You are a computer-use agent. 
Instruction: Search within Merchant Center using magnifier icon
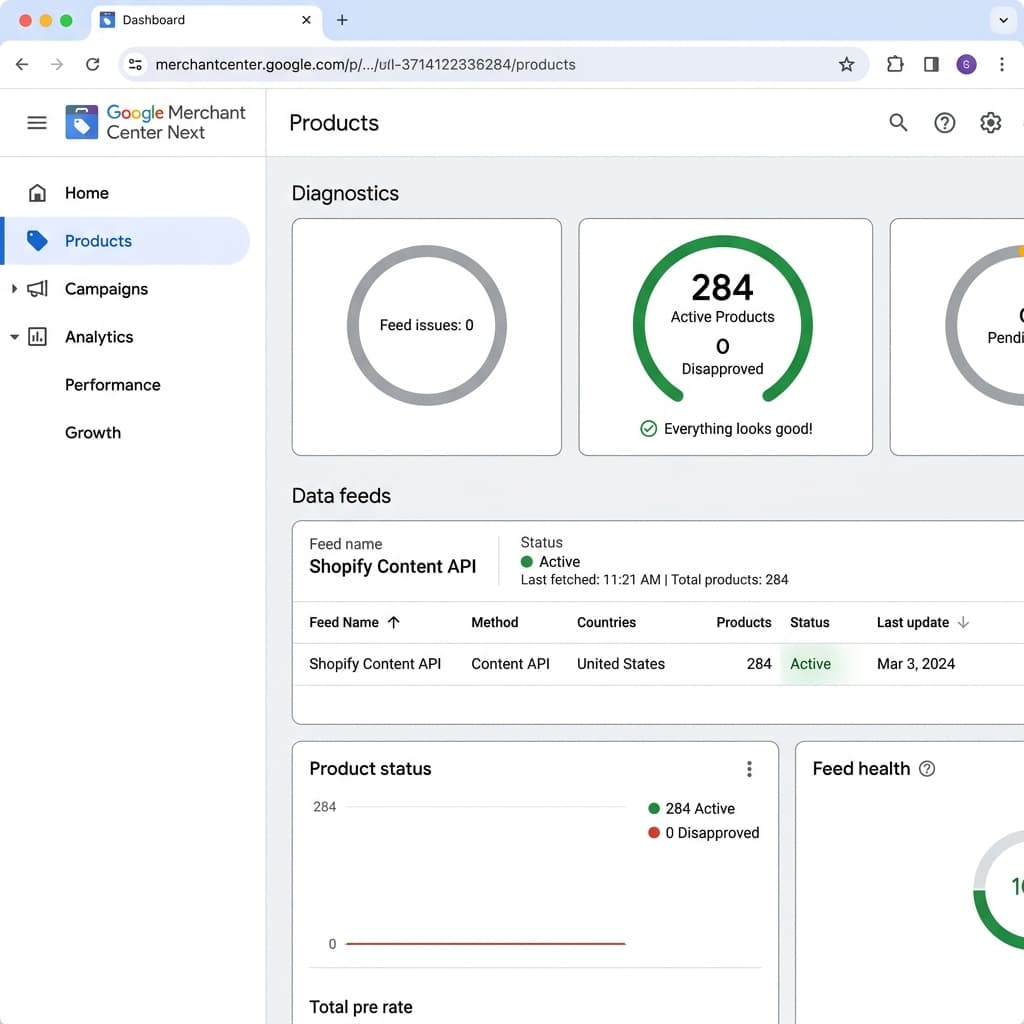pyautogui.click(x=898, y=123)
